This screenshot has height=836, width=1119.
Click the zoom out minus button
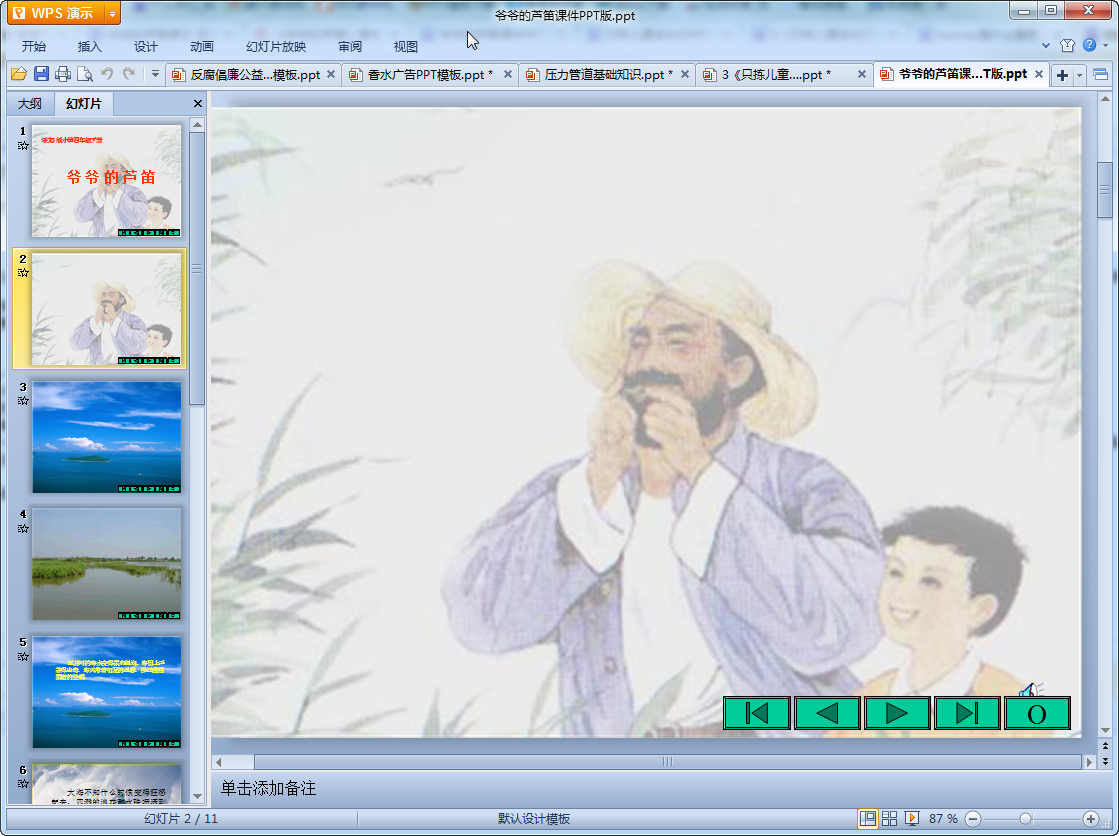point(973,819)
